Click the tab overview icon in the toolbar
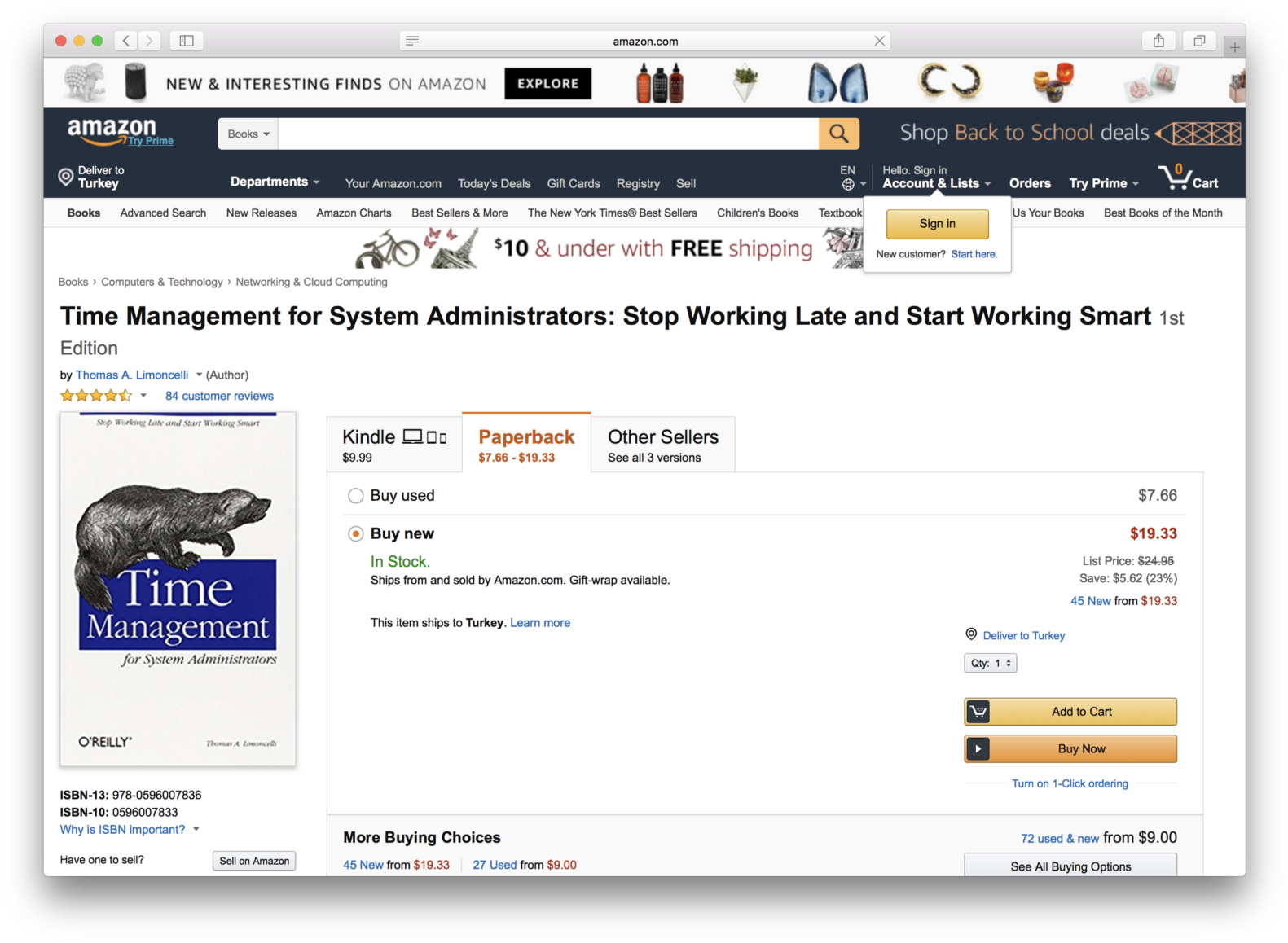 pyautogui.click(x=1198, y=40)
